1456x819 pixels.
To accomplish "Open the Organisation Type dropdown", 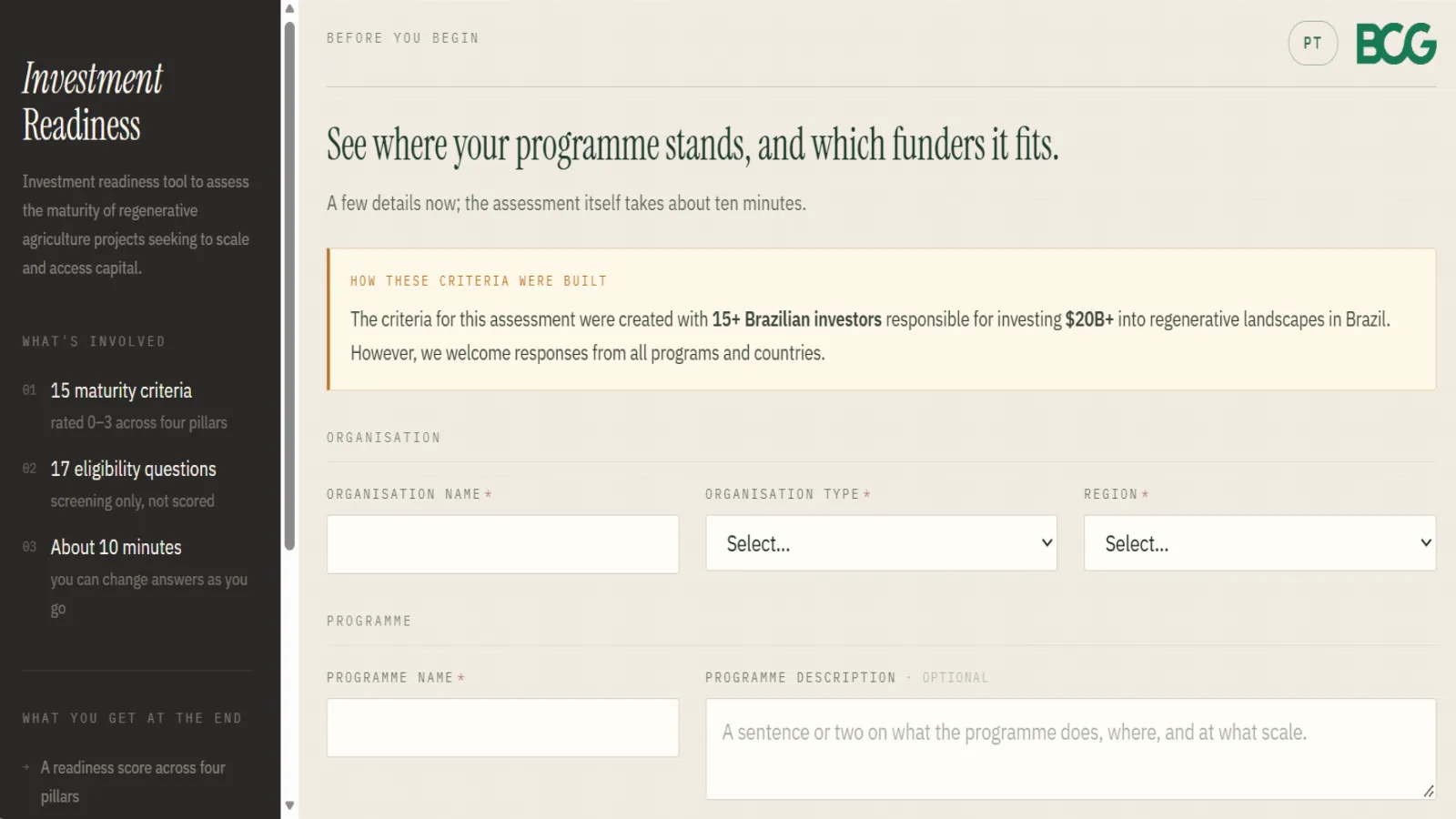I will coord(881,543).
